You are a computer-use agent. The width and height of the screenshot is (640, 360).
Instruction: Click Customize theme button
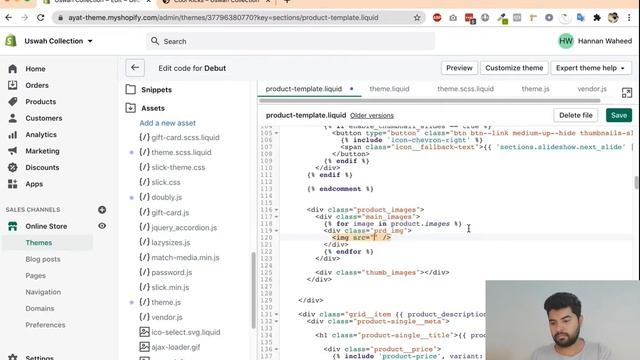(514, 68)
